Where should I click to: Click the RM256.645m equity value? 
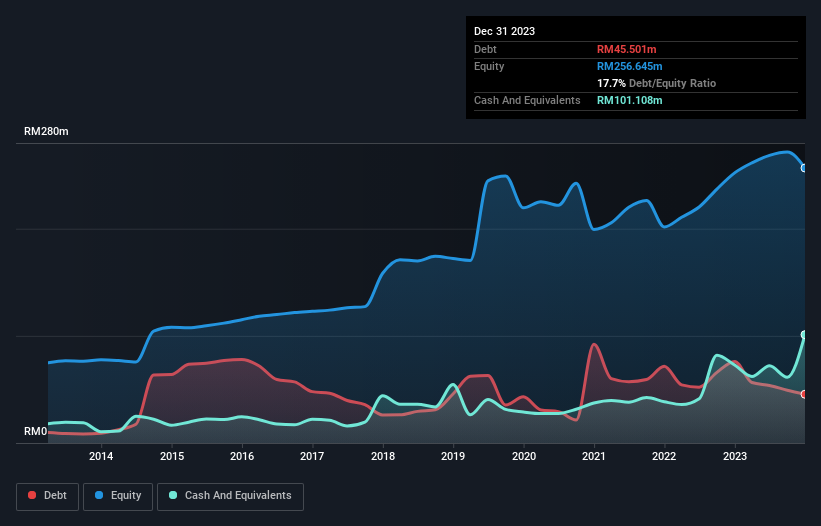(629, 66)
